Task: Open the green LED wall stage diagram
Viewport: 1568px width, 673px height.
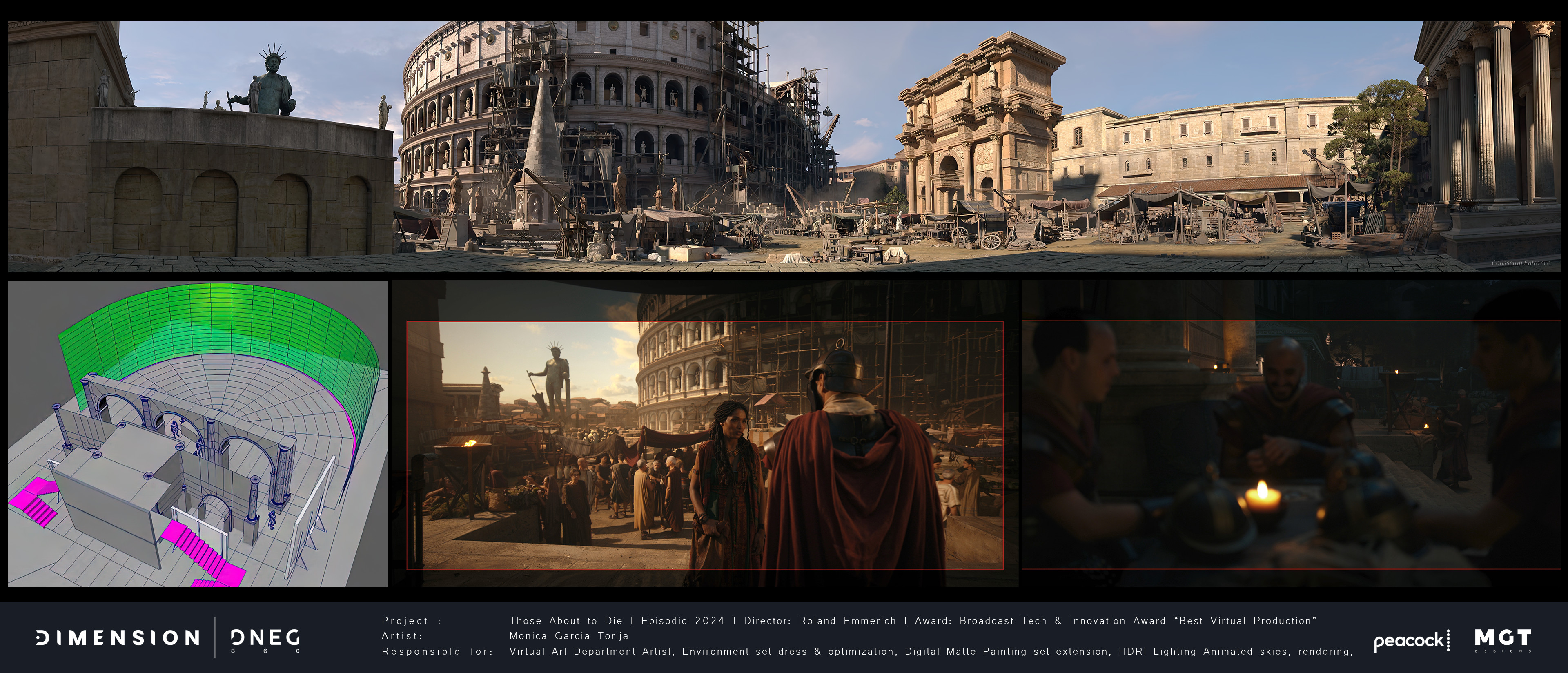Action: 198,434
